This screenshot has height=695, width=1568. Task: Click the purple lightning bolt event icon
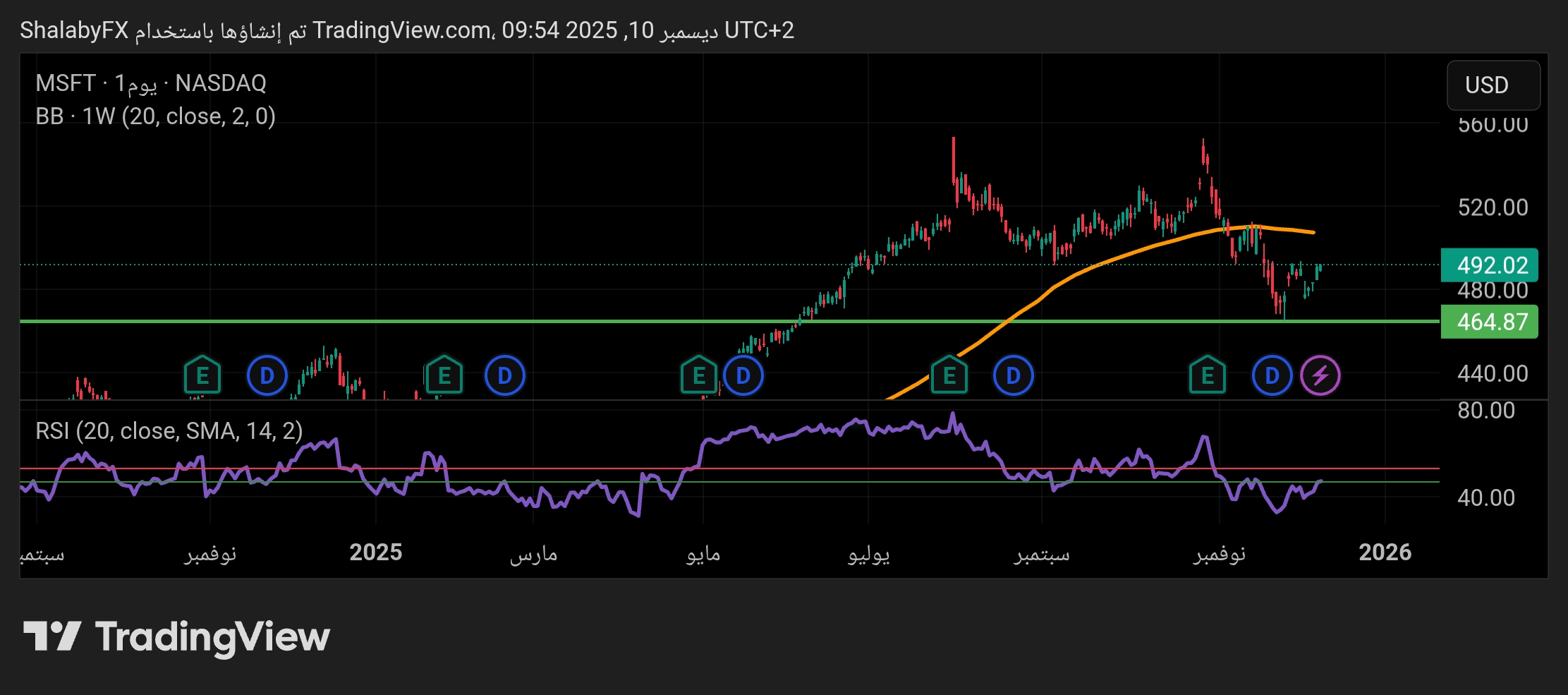1320,375
